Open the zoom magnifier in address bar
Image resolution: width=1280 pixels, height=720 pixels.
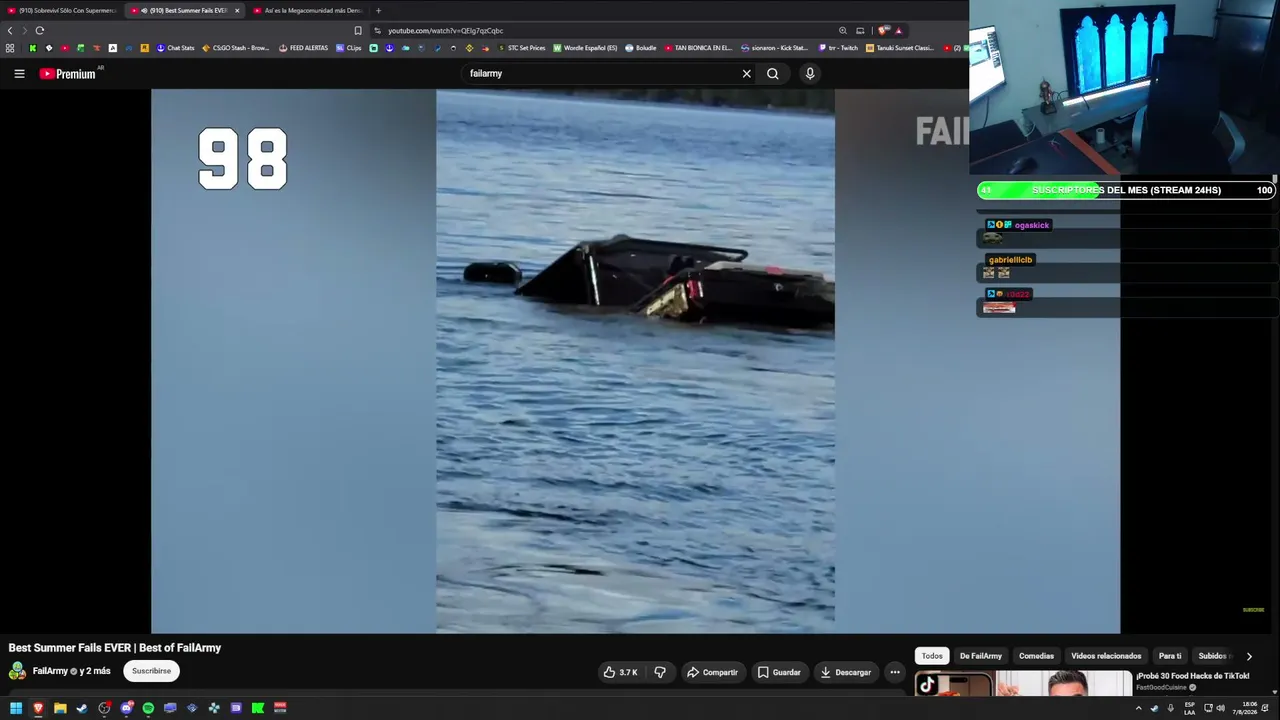click(x=843, y=30)
